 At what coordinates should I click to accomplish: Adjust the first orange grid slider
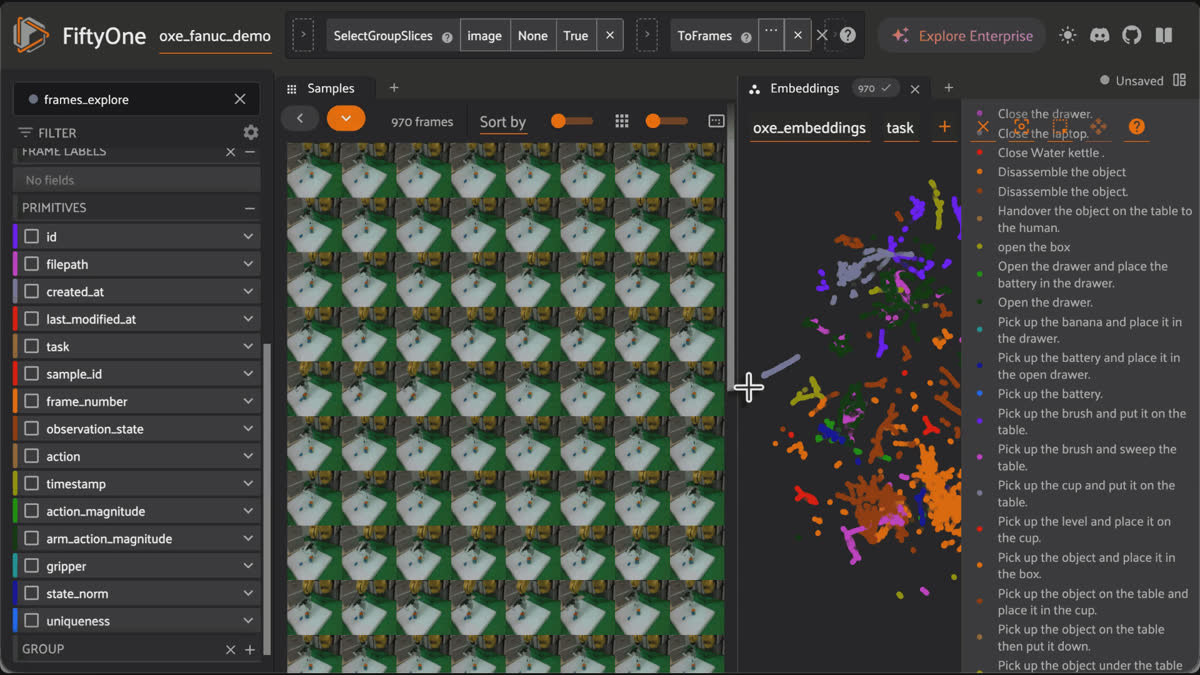(573, 121)
